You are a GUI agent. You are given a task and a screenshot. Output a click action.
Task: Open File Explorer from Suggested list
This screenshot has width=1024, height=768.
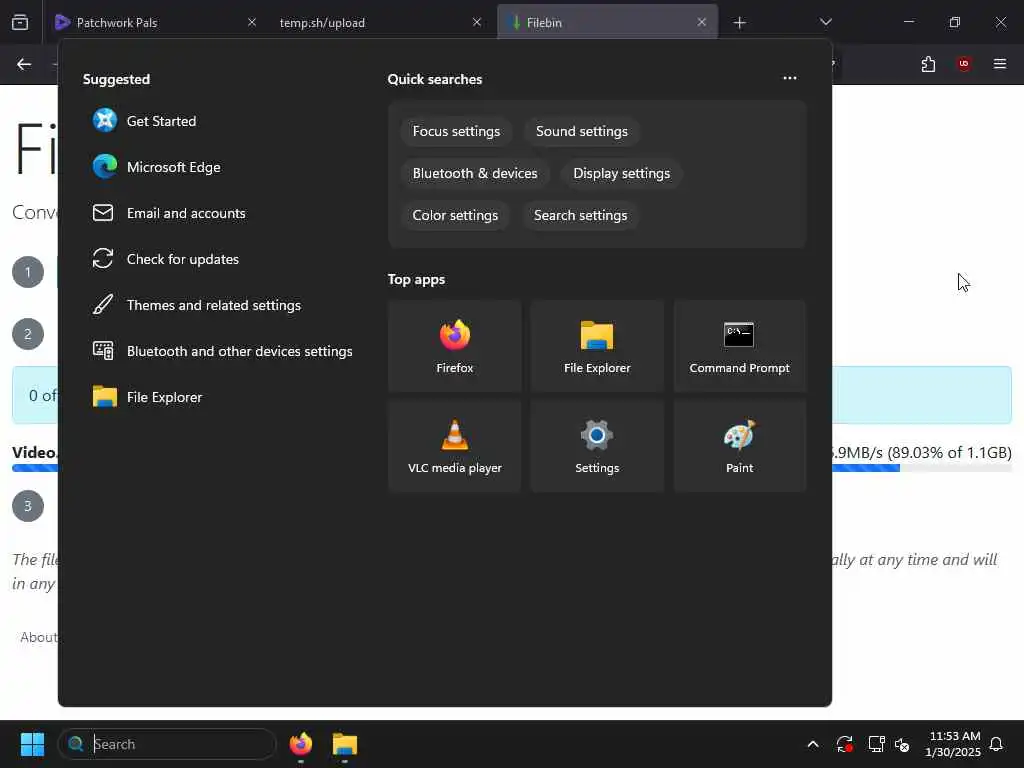(x=148, y=397)
